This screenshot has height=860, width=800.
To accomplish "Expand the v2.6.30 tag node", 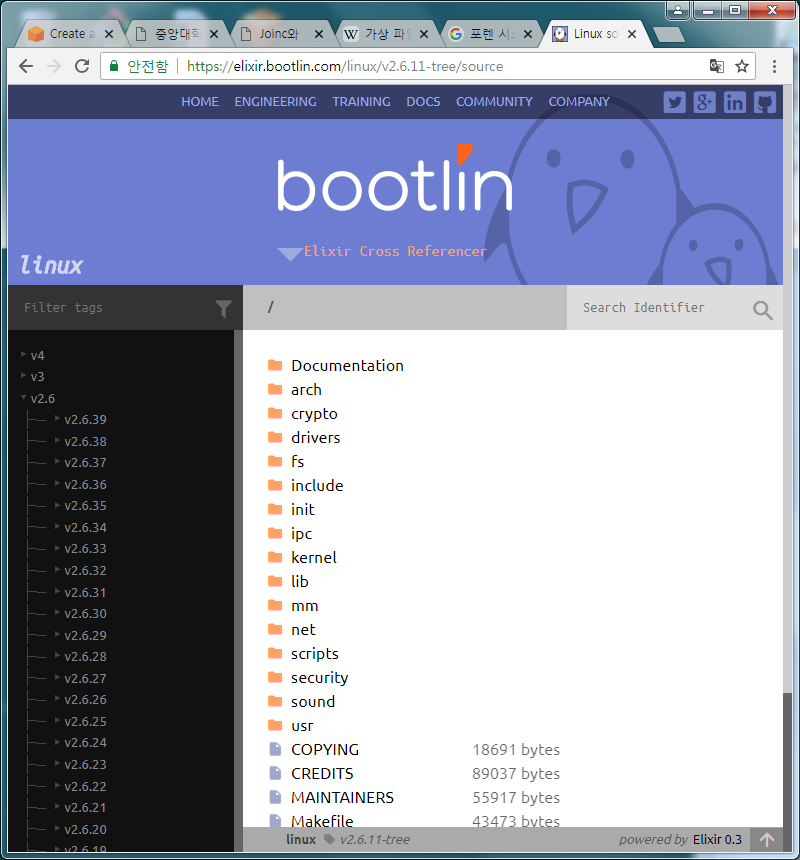I will pyautogui.click(x=57, y=613).
